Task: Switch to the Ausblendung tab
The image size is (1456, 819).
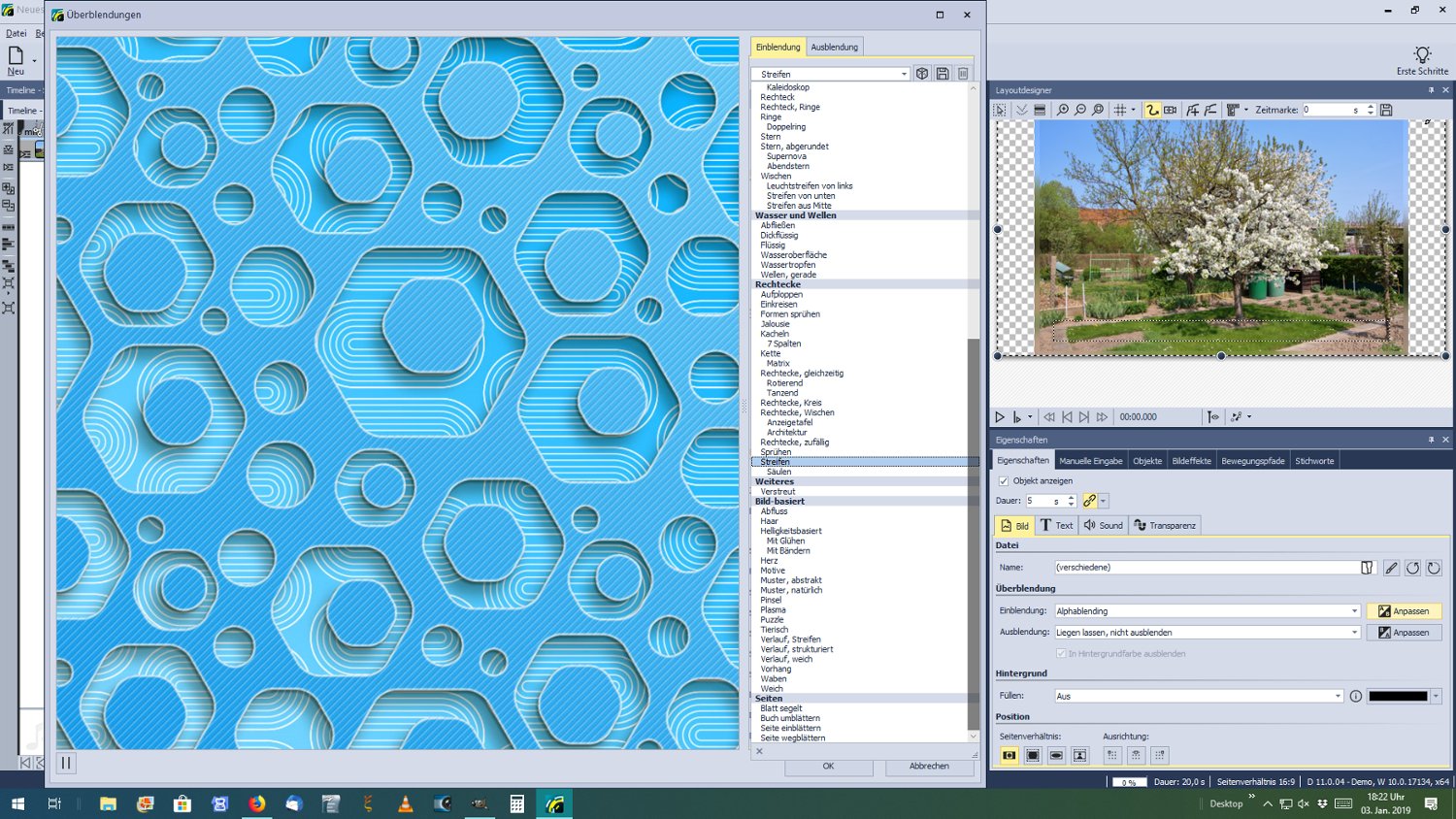Action: (x=834, y=47)
